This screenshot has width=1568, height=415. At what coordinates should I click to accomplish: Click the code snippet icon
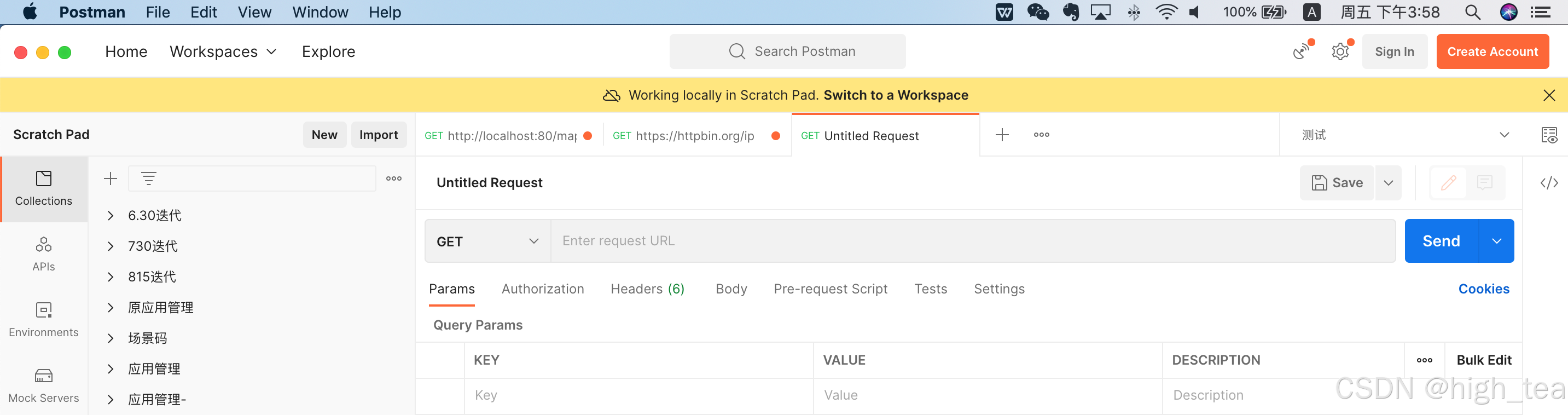click(x=1549, y=183)
